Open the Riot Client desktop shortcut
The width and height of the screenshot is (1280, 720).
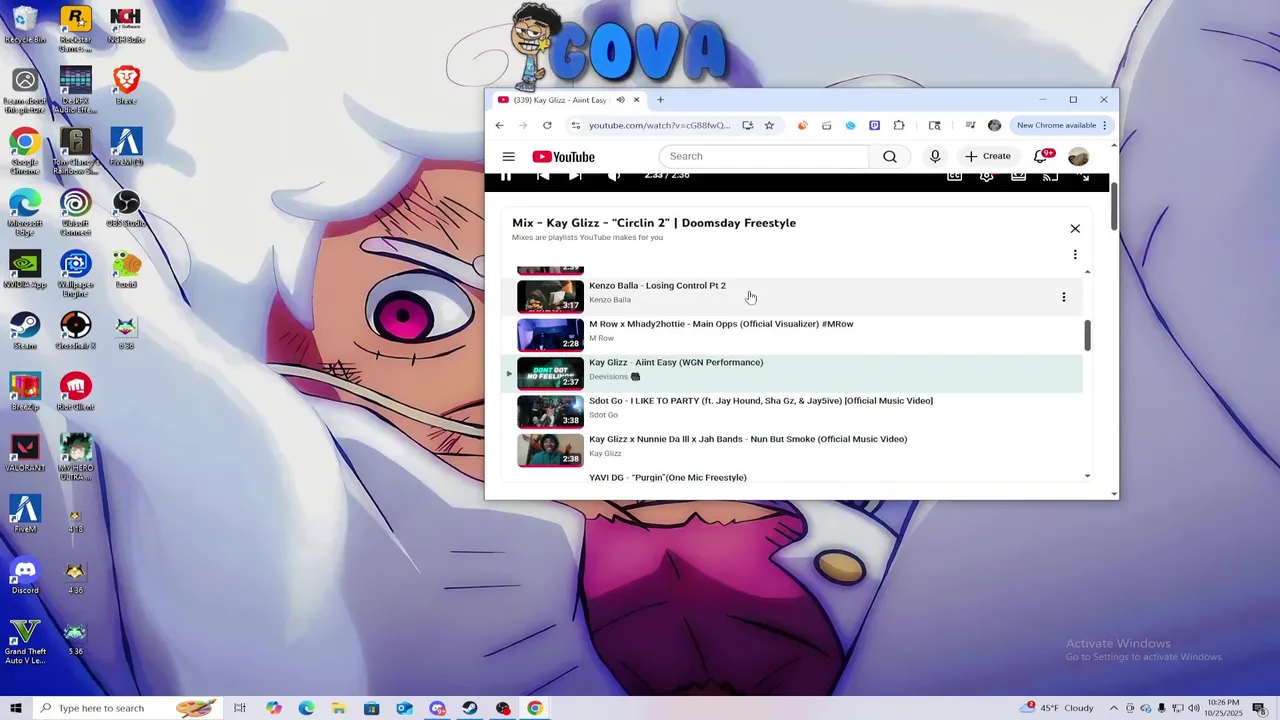pyautogui.click(x=76, y=392)
